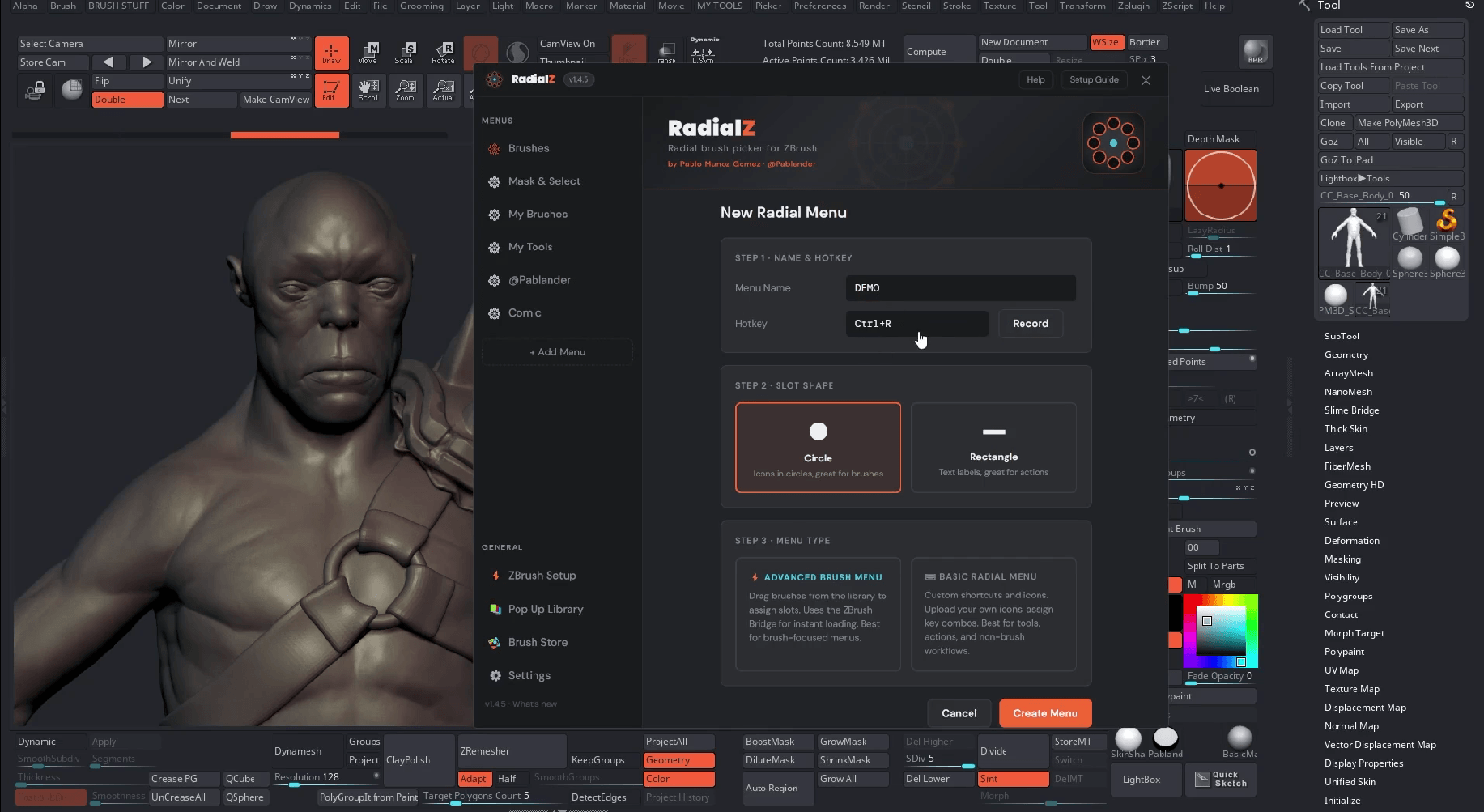Select the Scroll canvas icon
Viewport: 1484px width, 812px height.
pos(368,90)
